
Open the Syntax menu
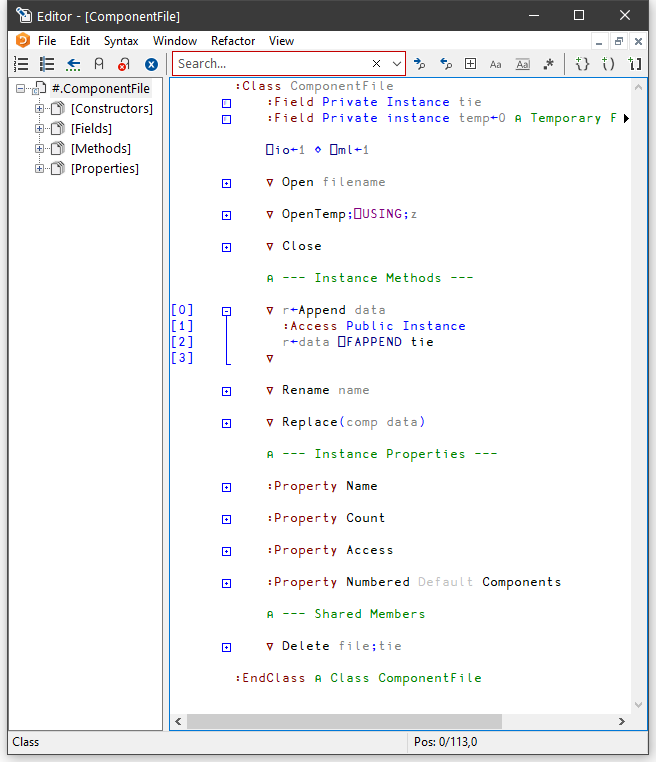click(x=121, y=41)
